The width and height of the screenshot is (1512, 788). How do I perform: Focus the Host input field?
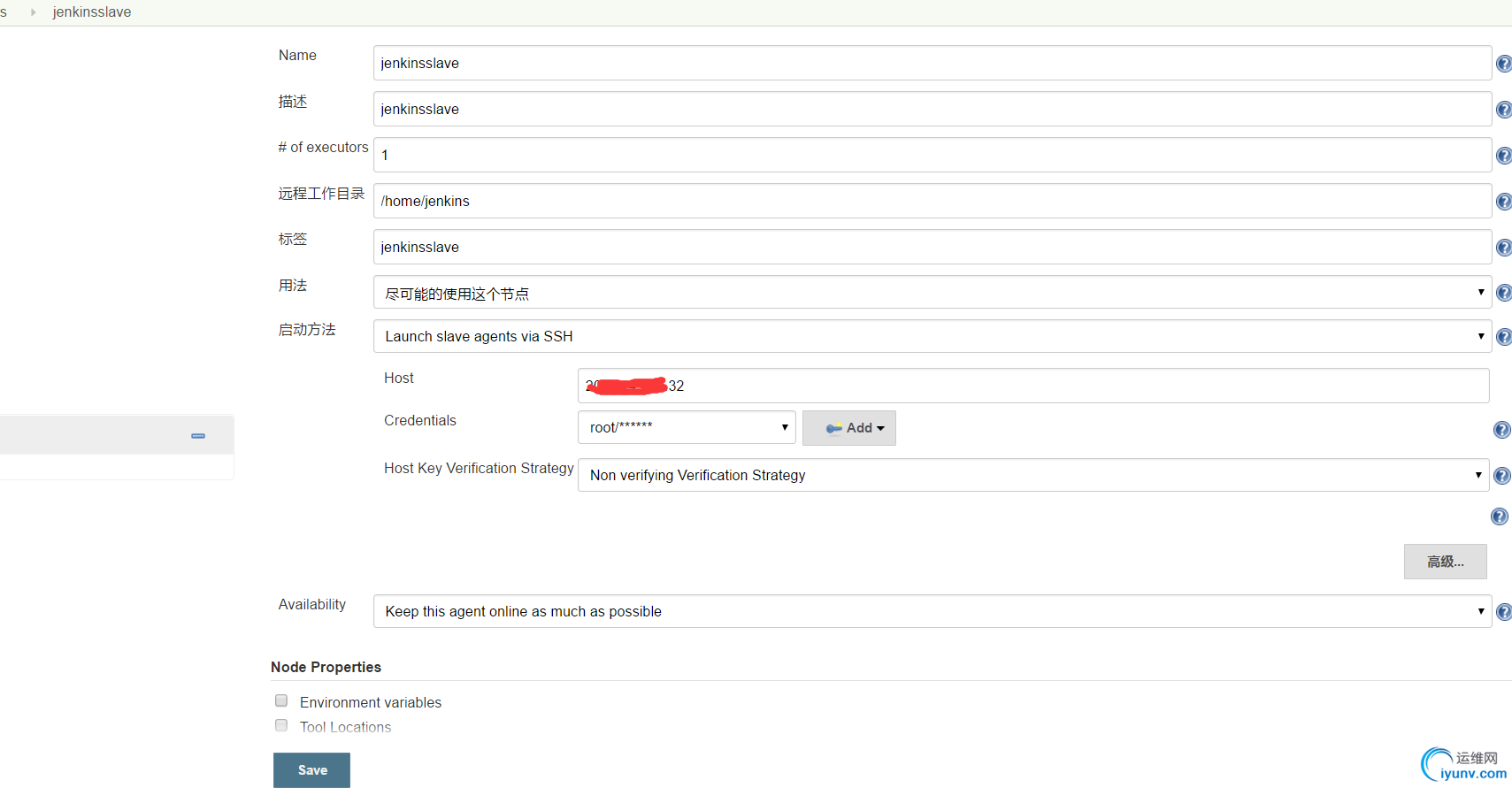1033,386
